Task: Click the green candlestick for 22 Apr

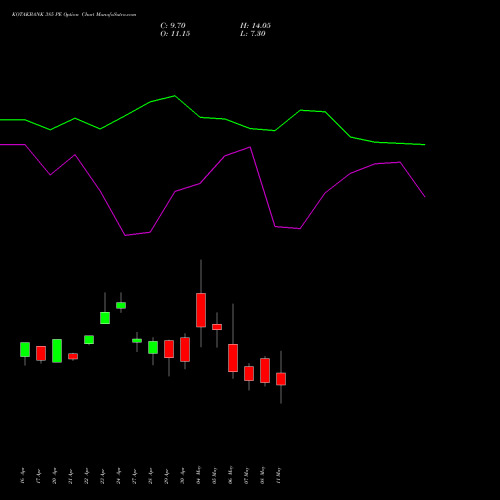Action: pos(89,340)
